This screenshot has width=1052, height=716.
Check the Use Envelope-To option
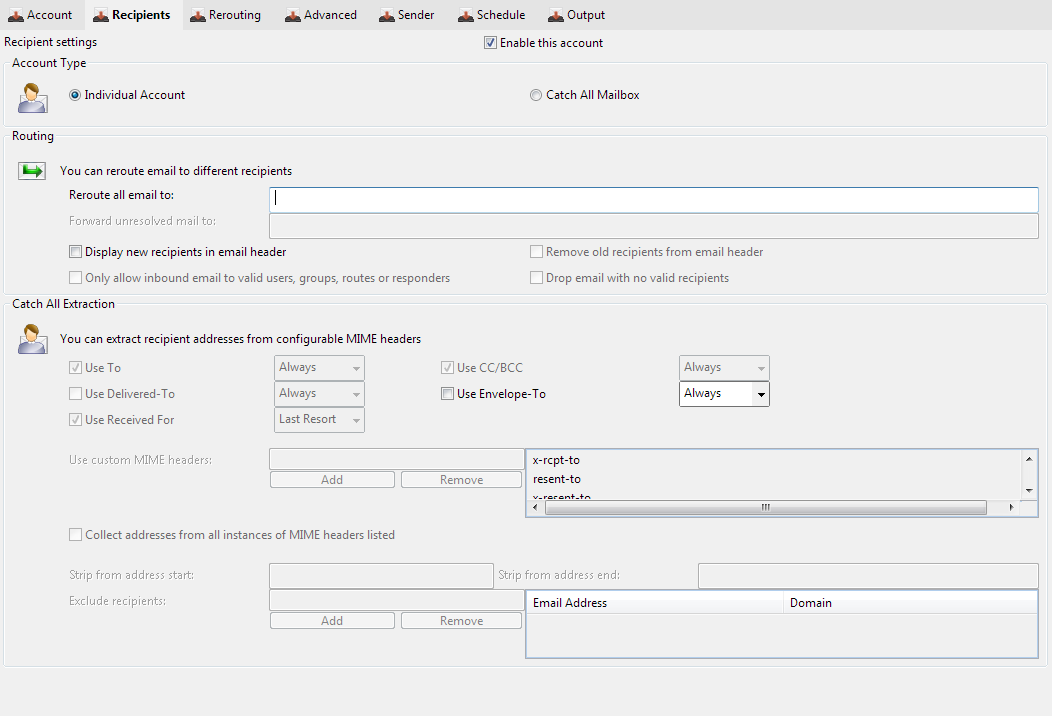[448, 394]
